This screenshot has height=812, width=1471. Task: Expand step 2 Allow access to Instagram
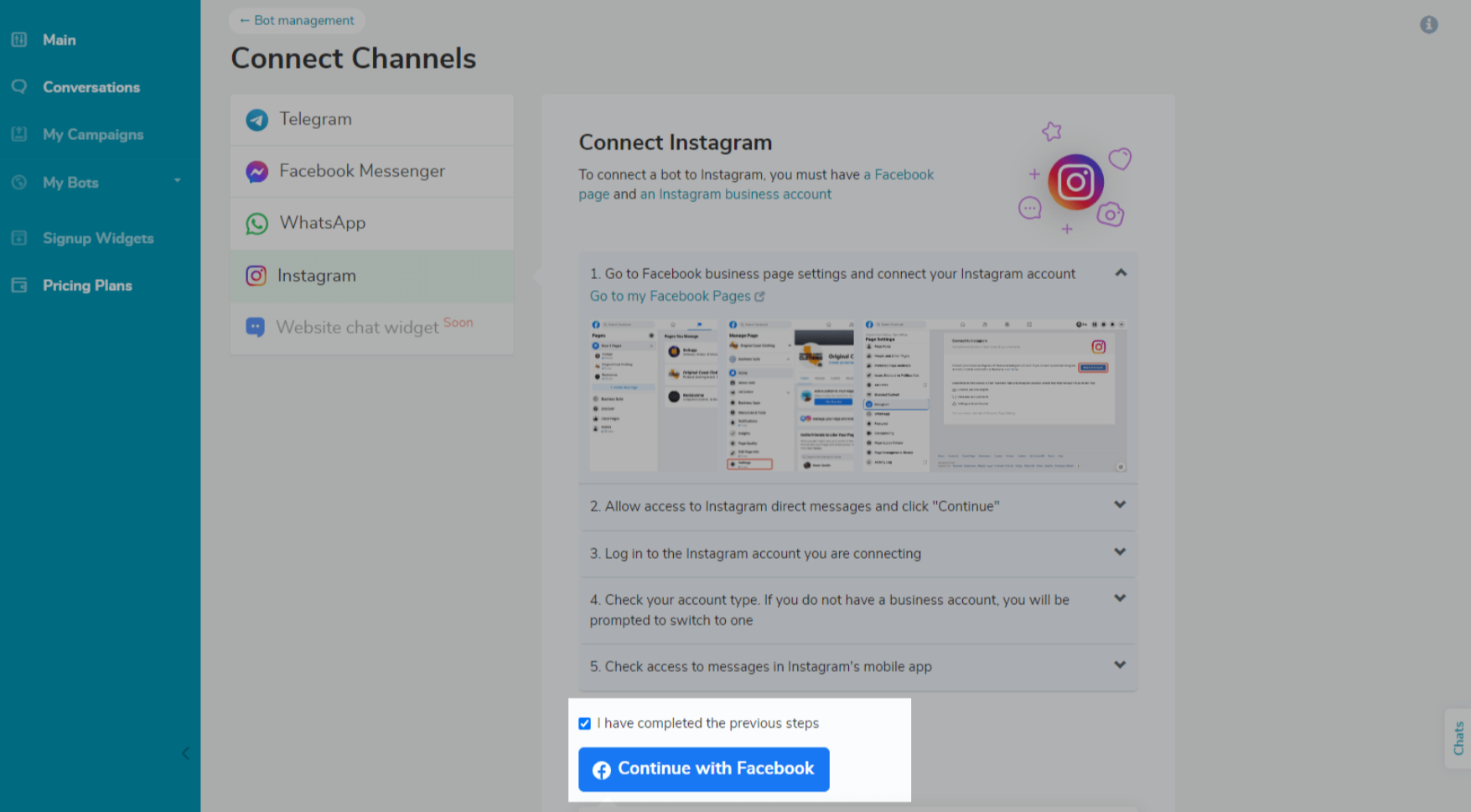(1120, 504)
